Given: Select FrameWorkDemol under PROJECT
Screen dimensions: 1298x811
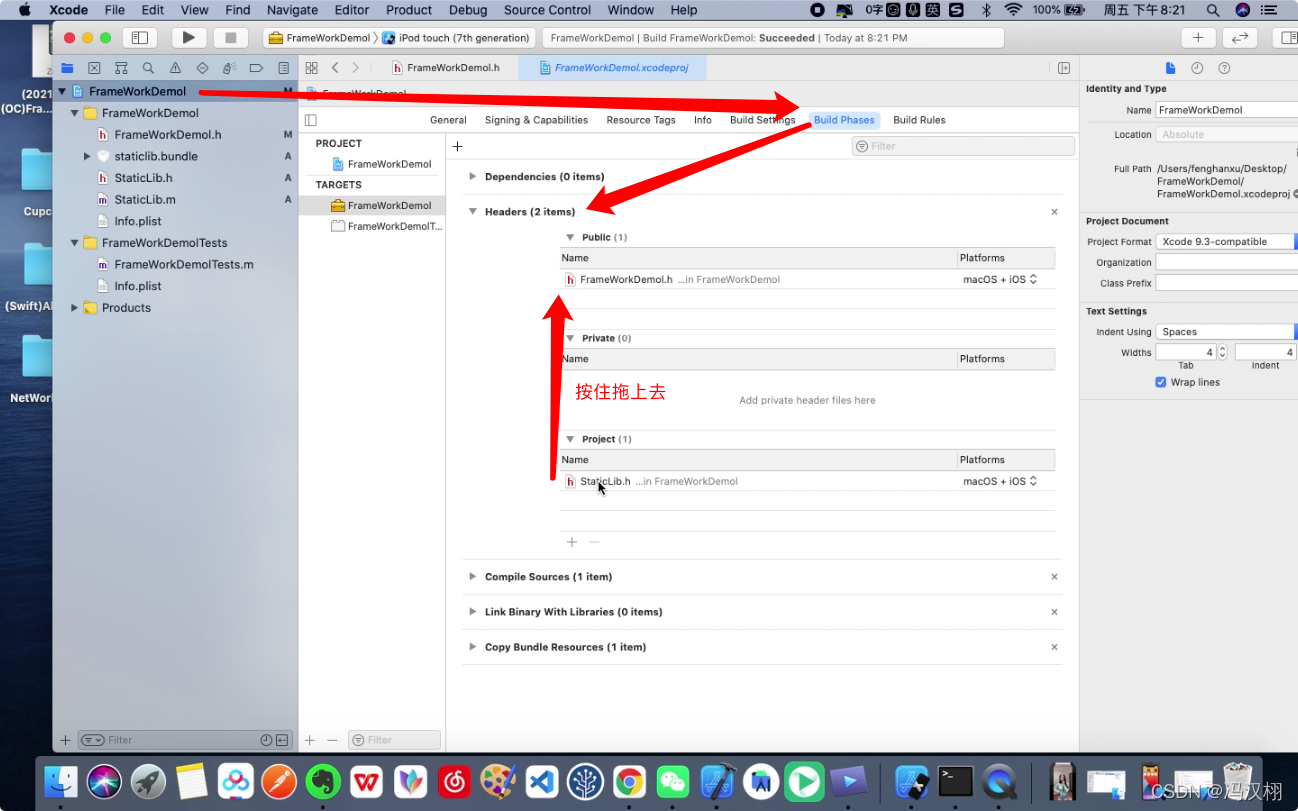Looking at the screenshot, I should tap(380, 164).
